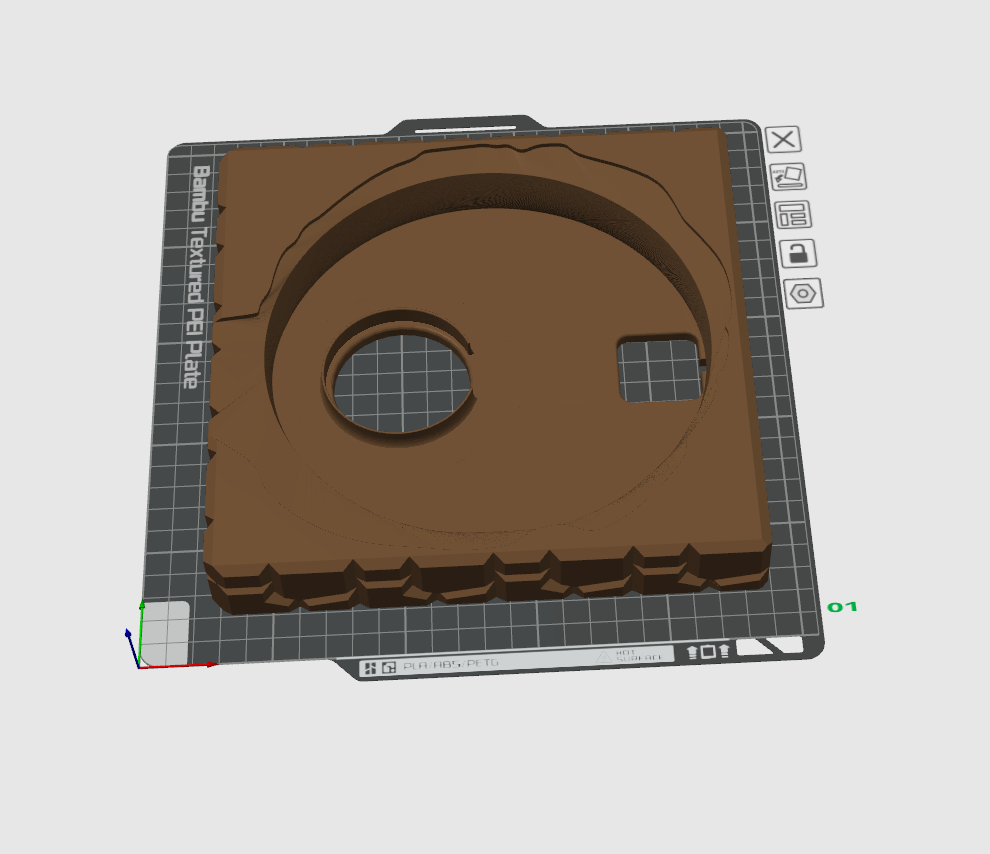Viewport: 990px width, 854px height.
Task: Click the PLA/ABS/PETG plate label
Action: [x=451, y=665]
